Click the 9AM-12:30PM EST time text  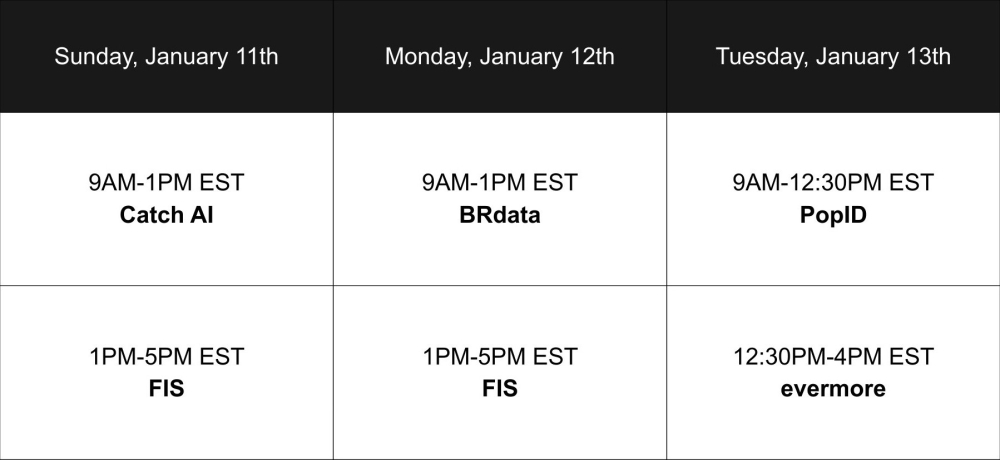click(833, 184)
